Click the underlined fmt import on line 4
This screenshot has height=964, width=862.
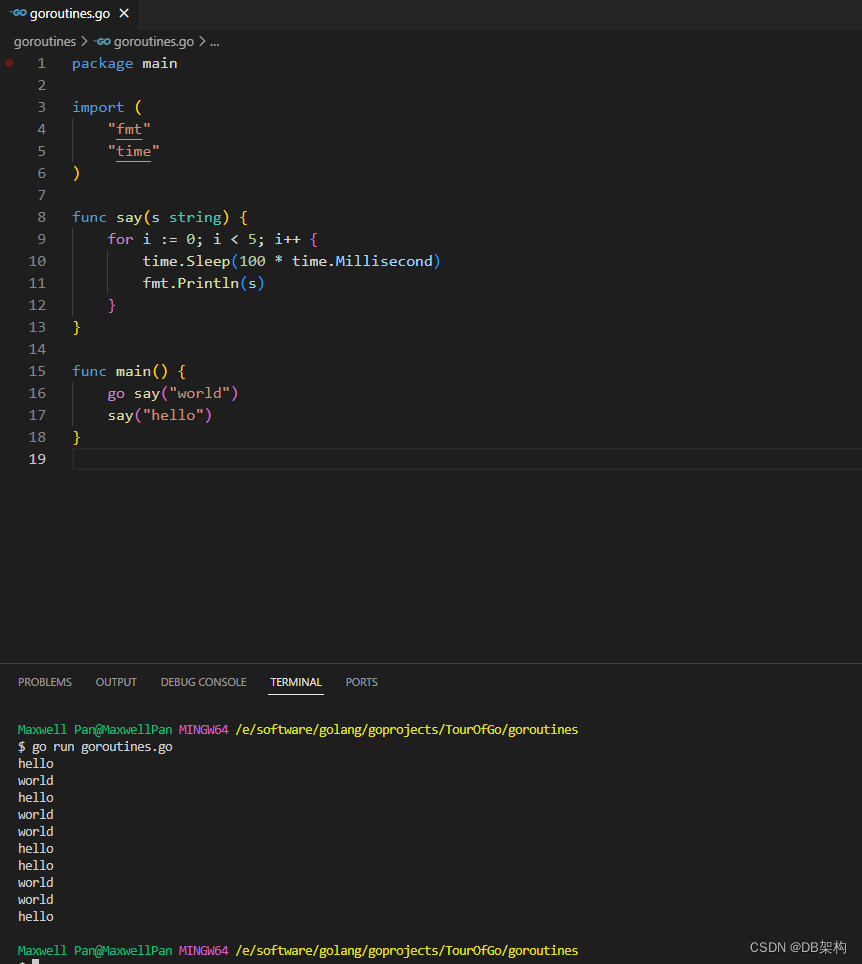click(129, 128)
